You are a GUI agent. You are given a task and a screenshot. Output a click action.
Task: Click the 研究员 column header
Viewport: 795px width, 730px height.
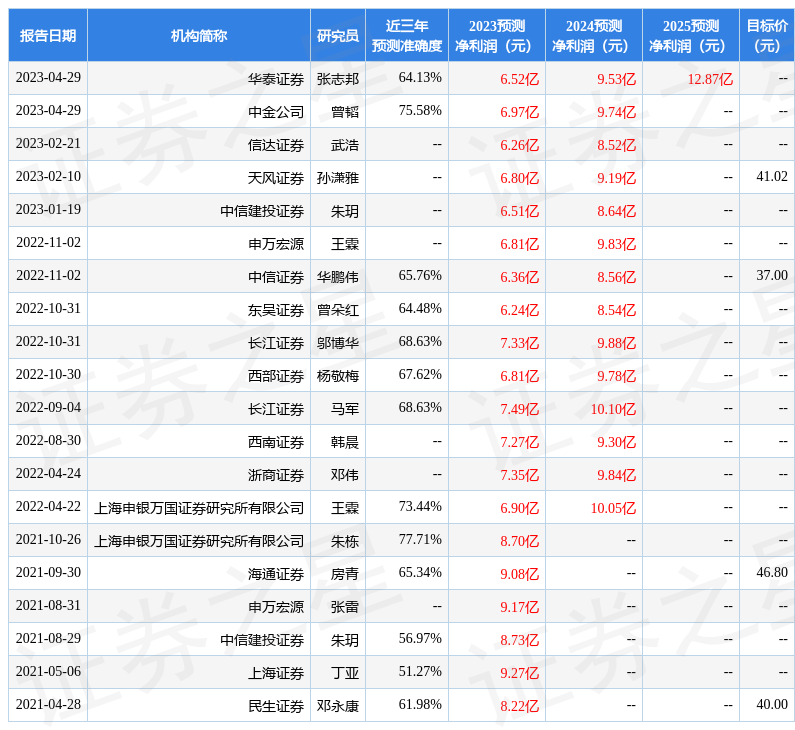pos(338,35)
